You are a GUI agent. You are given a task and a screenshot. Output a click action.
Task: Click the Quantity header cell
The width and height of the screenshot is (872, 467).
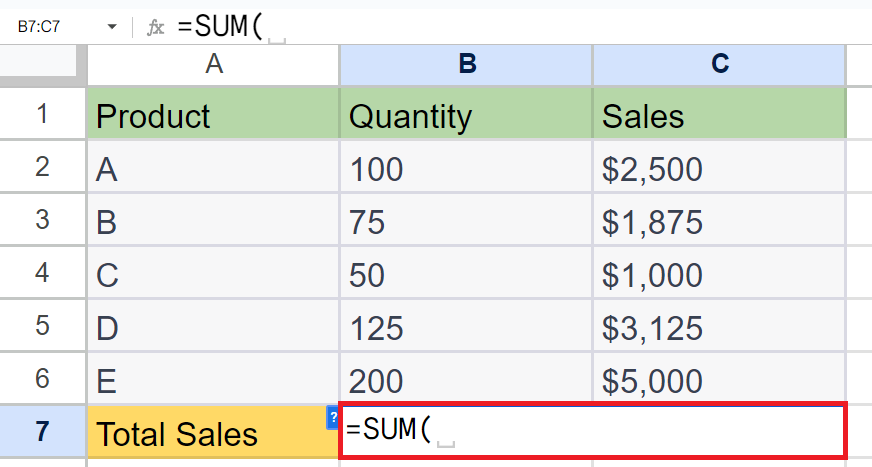pyautogui.click(x=467, y=113)
